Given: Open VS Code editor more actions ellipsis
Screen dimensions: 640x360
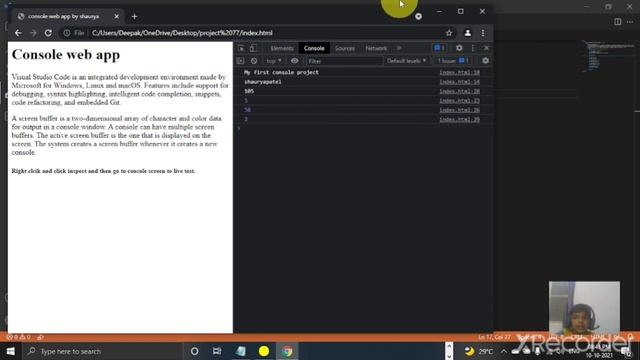Looking at the screenshot, I should tap(630, 22).
